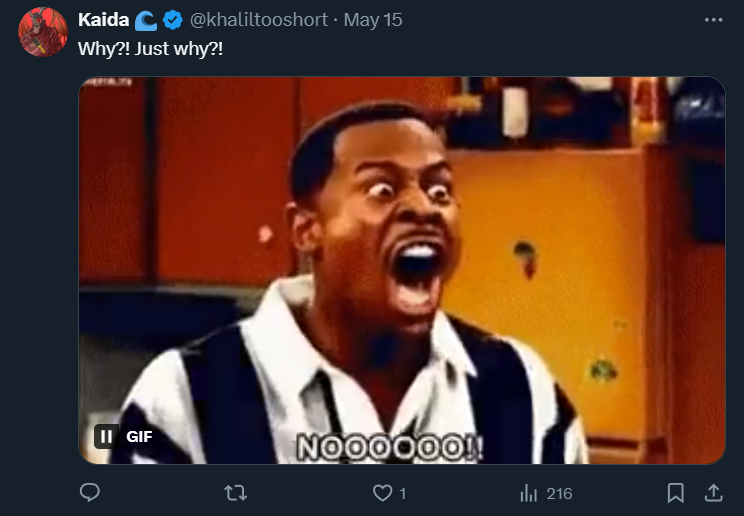Share the post with the upload arrow icon
This screenshot has height=516, width=744.
point(713,493)
